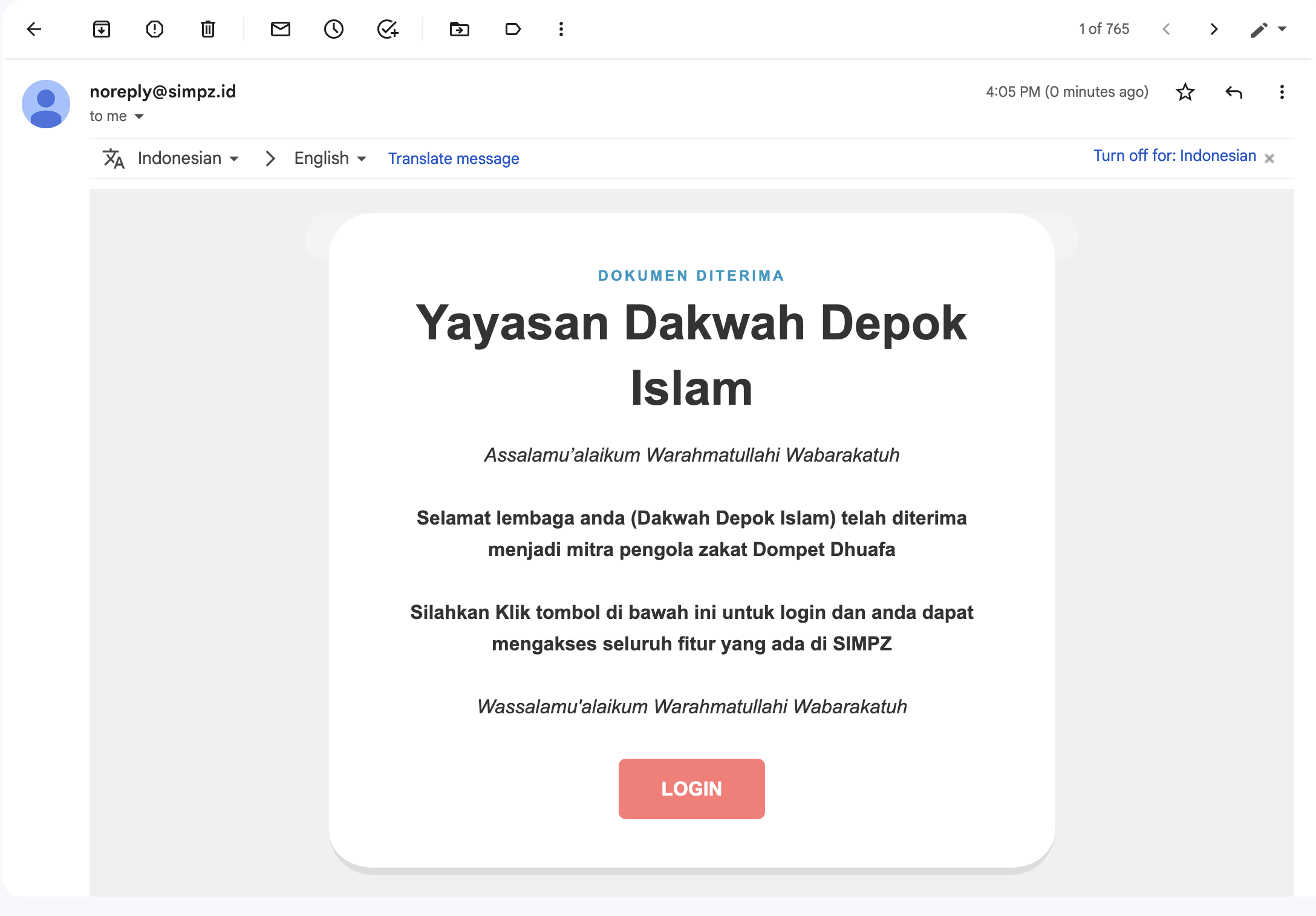Dismiss the translation bar with X
Image resolution: width=1316 pixels, height=916 pixels.
click(x=1269, y=159)
